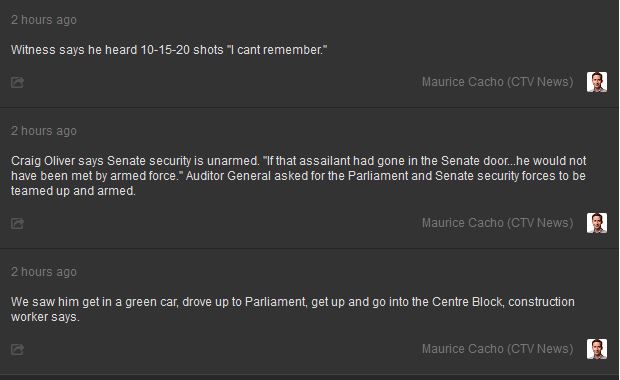Click author name Maurice Cacho on green car post
This screenshot has width=620, height=380.
497,349
